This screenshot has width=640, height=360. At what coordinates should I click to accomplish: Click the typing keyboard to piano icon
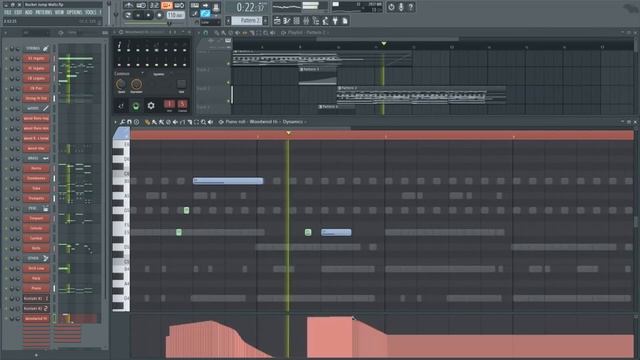[195, 5]
